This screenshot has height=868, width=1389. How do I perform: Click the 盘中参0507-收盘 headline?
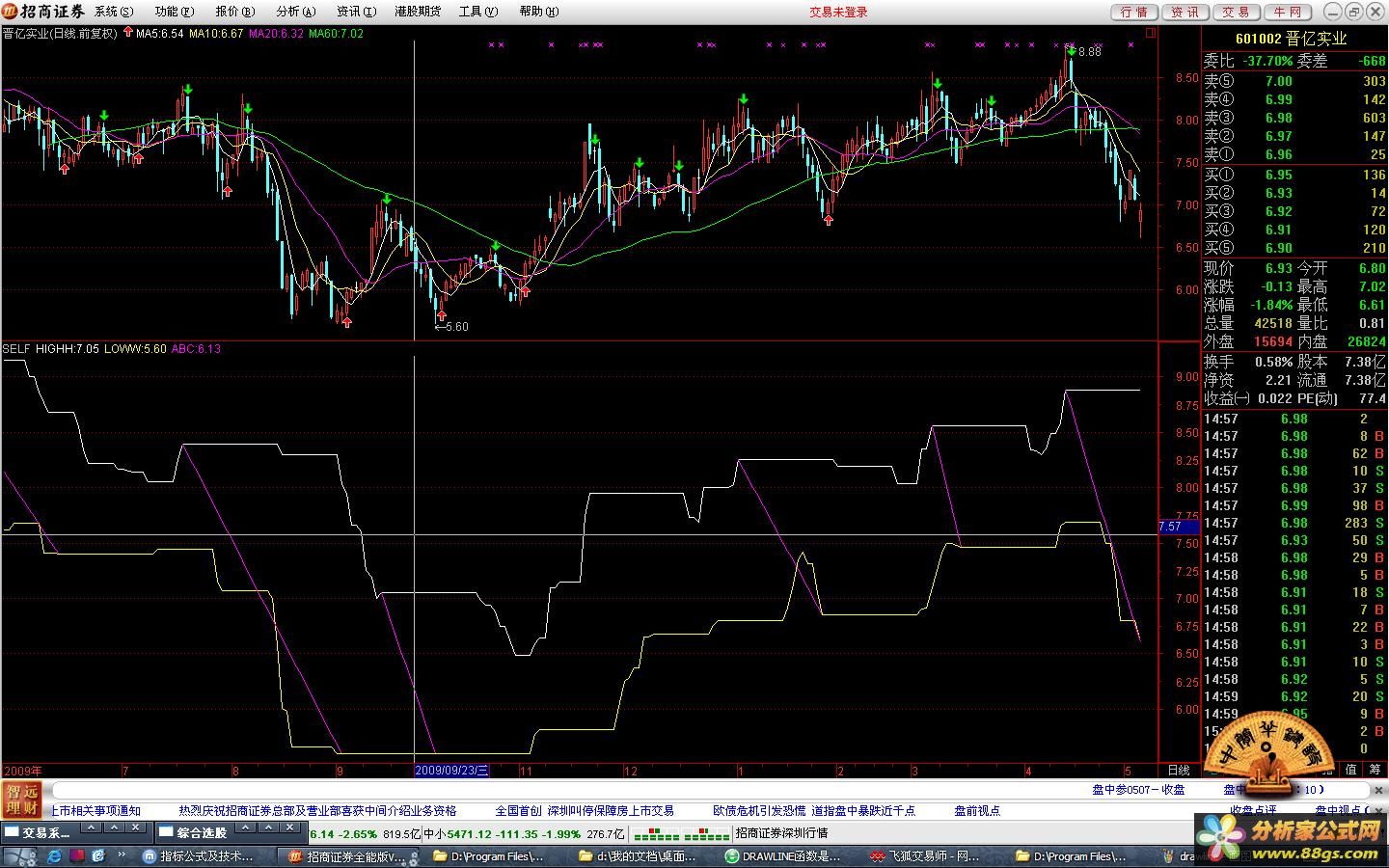coord(1138,789)
